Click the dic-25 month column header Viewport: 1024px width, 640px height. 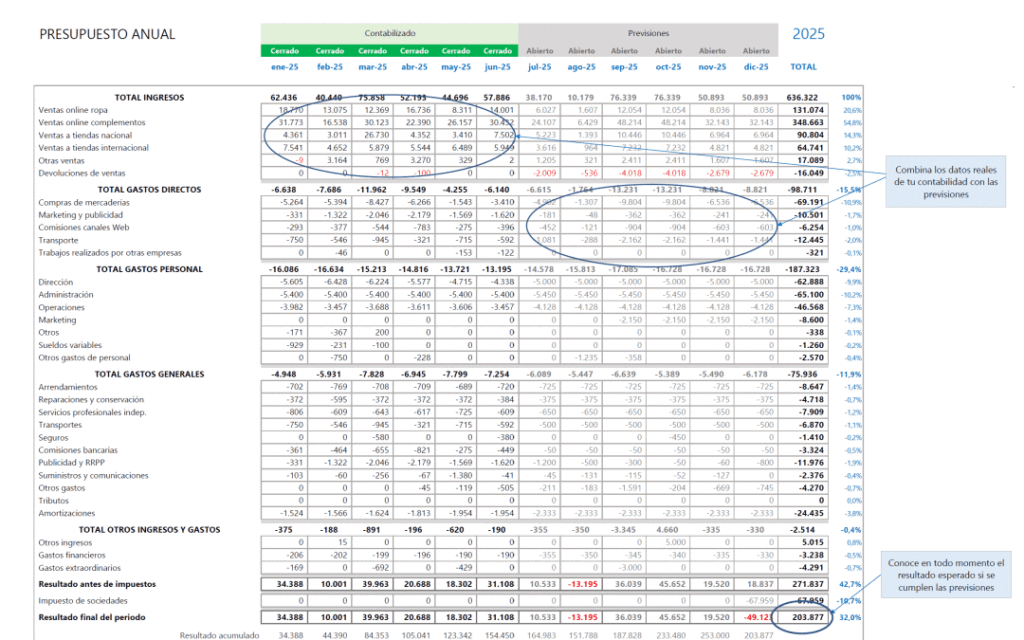tap(755, 67)
